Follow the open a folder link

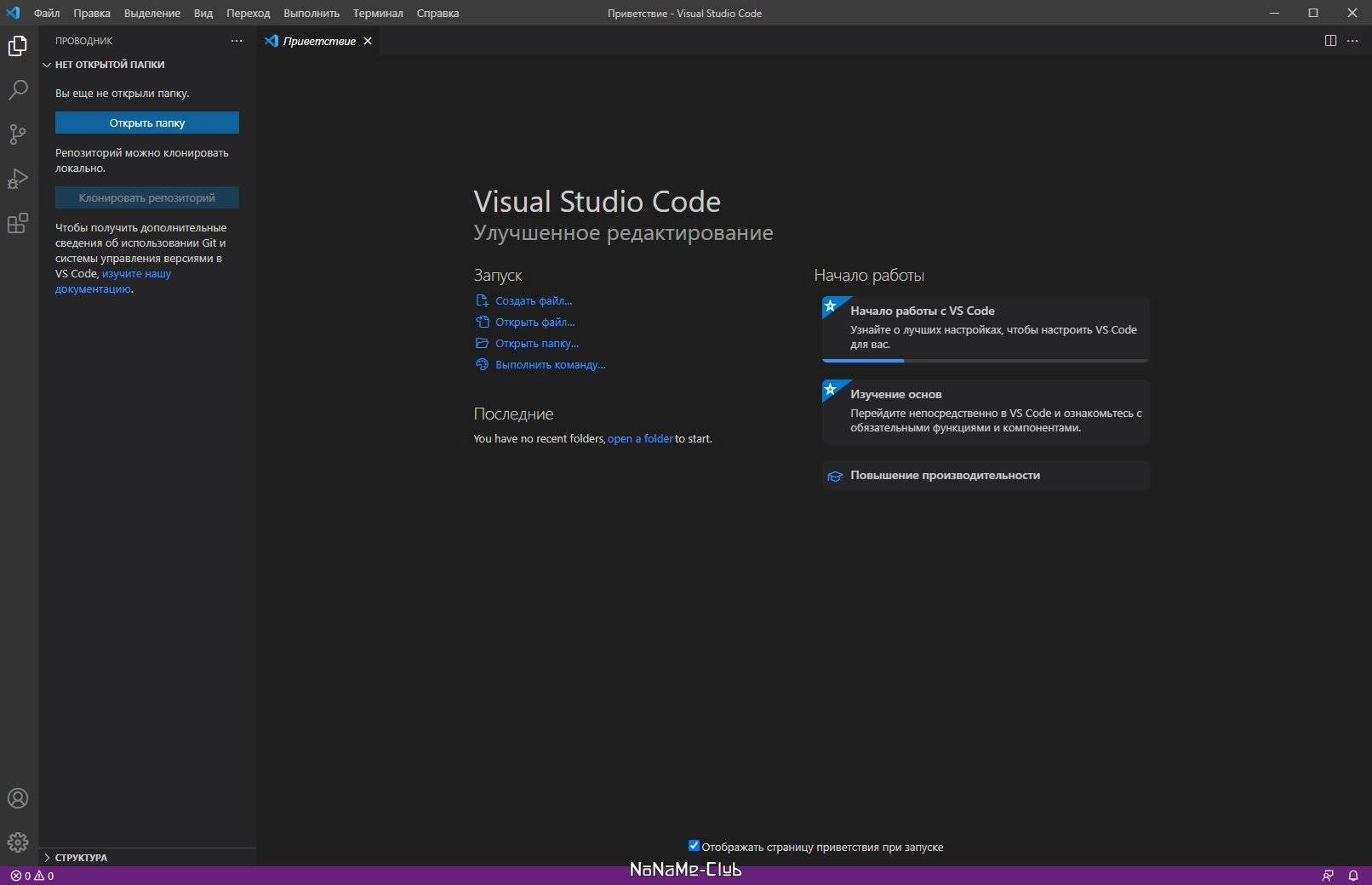point(640,439)
